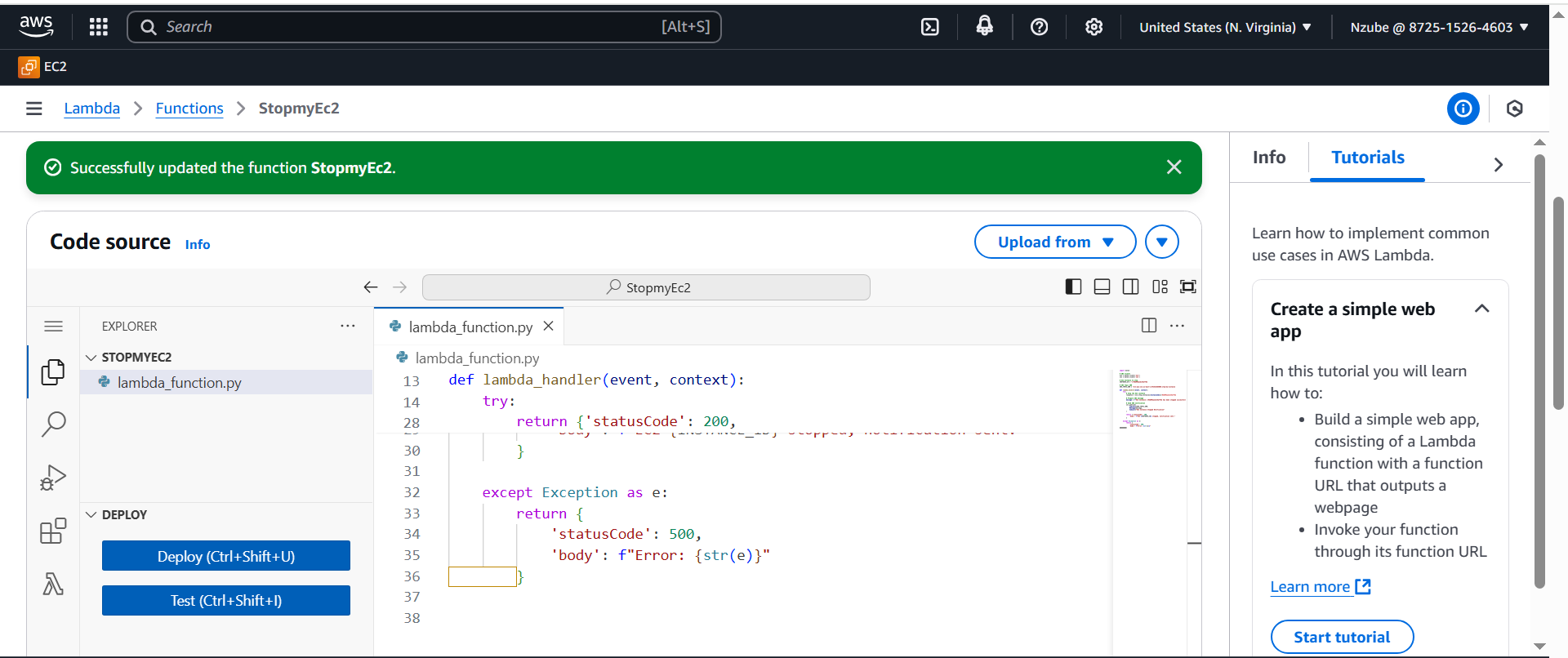
Task: Launch CloudShell from top bar
Action: 930,27
